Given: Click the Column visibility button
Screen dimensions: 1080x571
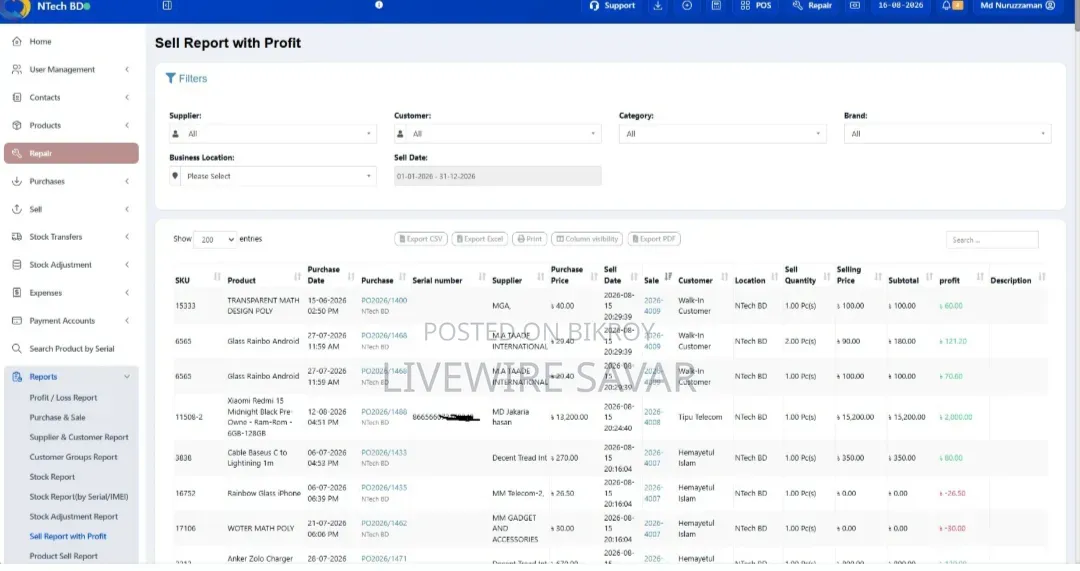Looking at the screenshot, I should tap(587, 239).
